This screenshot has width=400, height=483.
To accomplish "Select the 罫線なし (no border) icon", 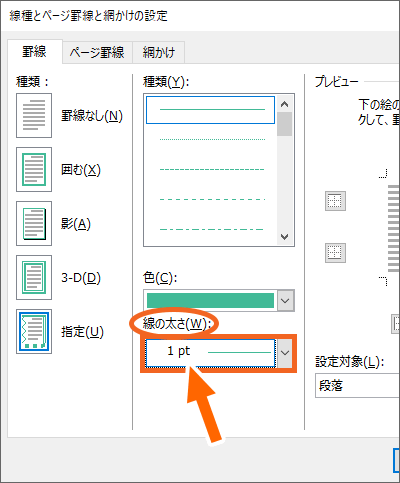I will (34, 115).
